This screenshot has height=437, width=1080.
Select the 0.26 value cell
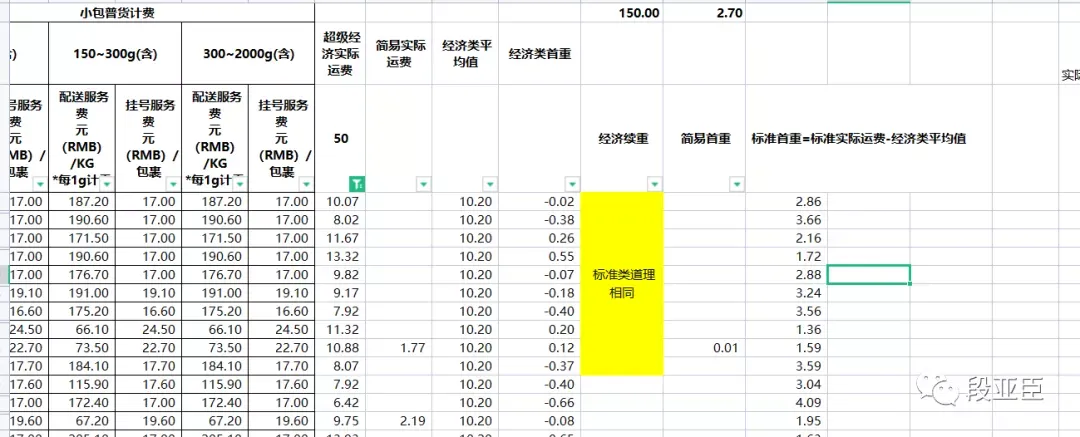click(x=540, y=238)
